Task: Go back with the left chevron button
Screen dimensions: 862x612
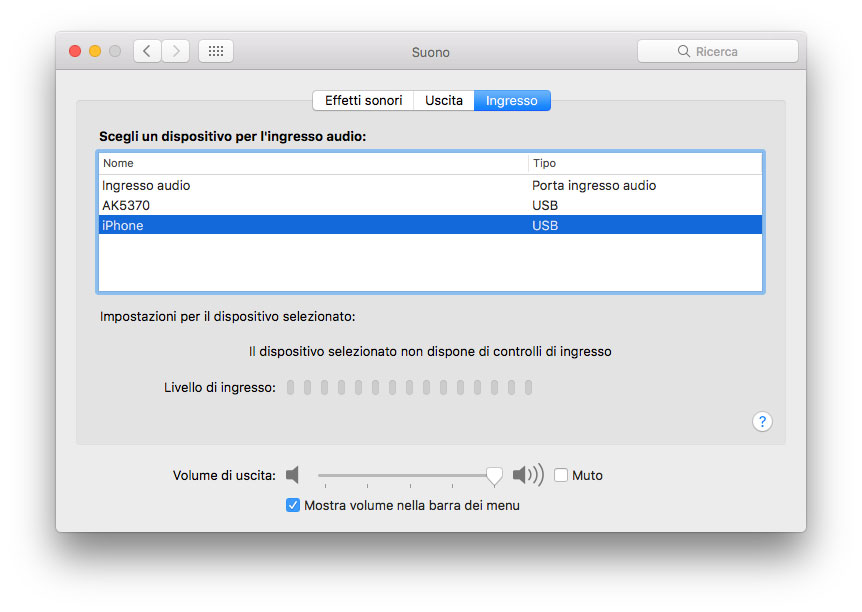Action: click(x=147, y=51)
